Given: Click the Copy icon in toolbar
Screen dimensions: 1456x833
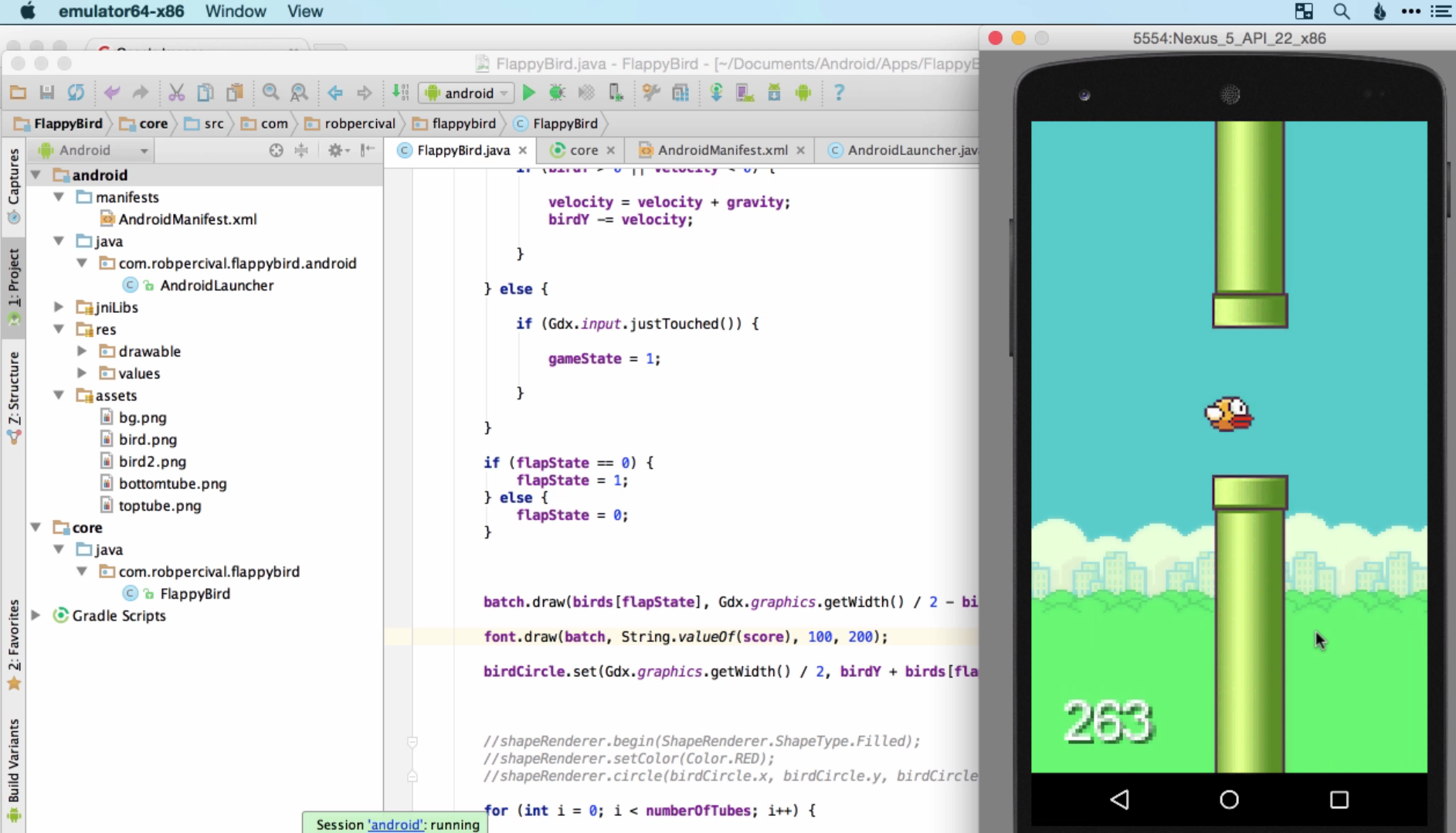Looking at the screenshot, I should click(x=205, y=93).
